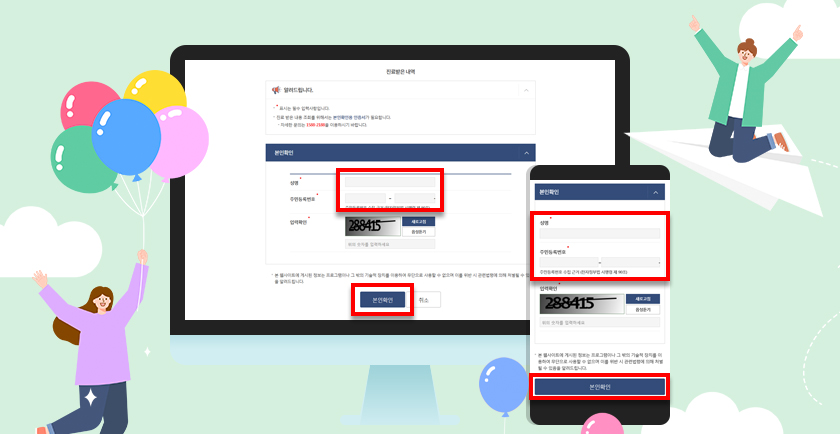Focus second 주민등록번호 field on phone
The height and width of the screenshot is (434, 840).
coord(631,263)
